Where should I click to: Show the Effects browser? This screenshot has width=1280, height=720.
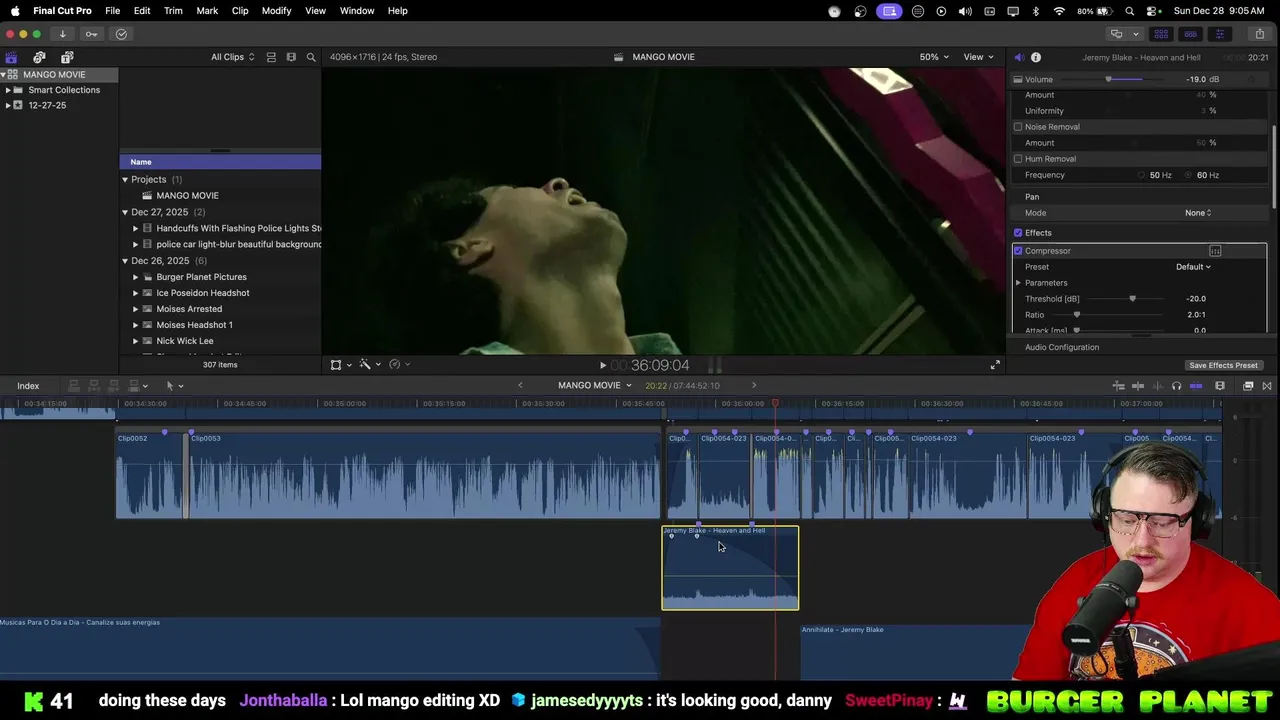click(1248, 386)
